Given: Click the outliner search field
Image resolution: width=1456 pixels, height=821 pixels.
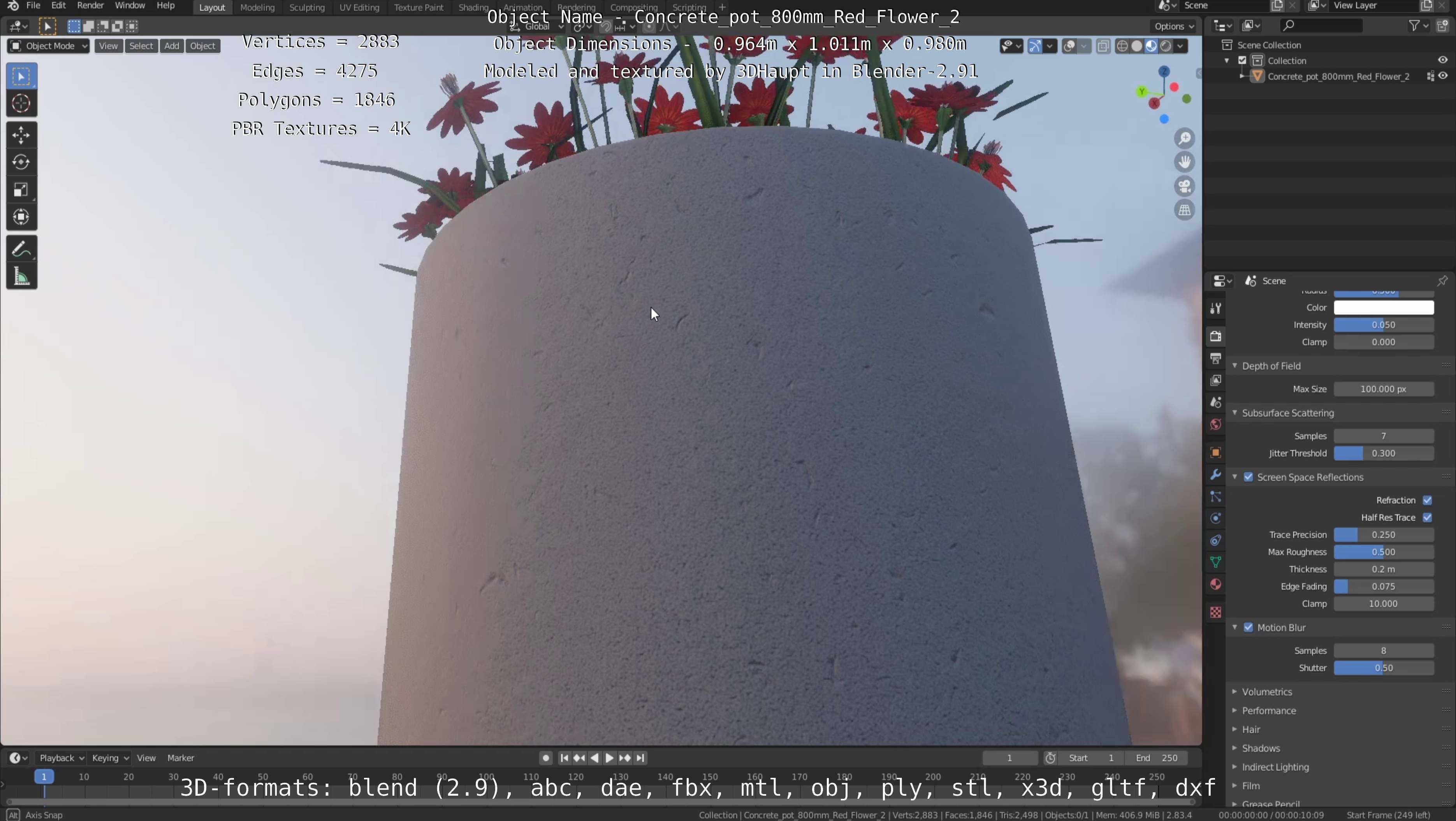Looking at the screenshot, I should 1321,25.
